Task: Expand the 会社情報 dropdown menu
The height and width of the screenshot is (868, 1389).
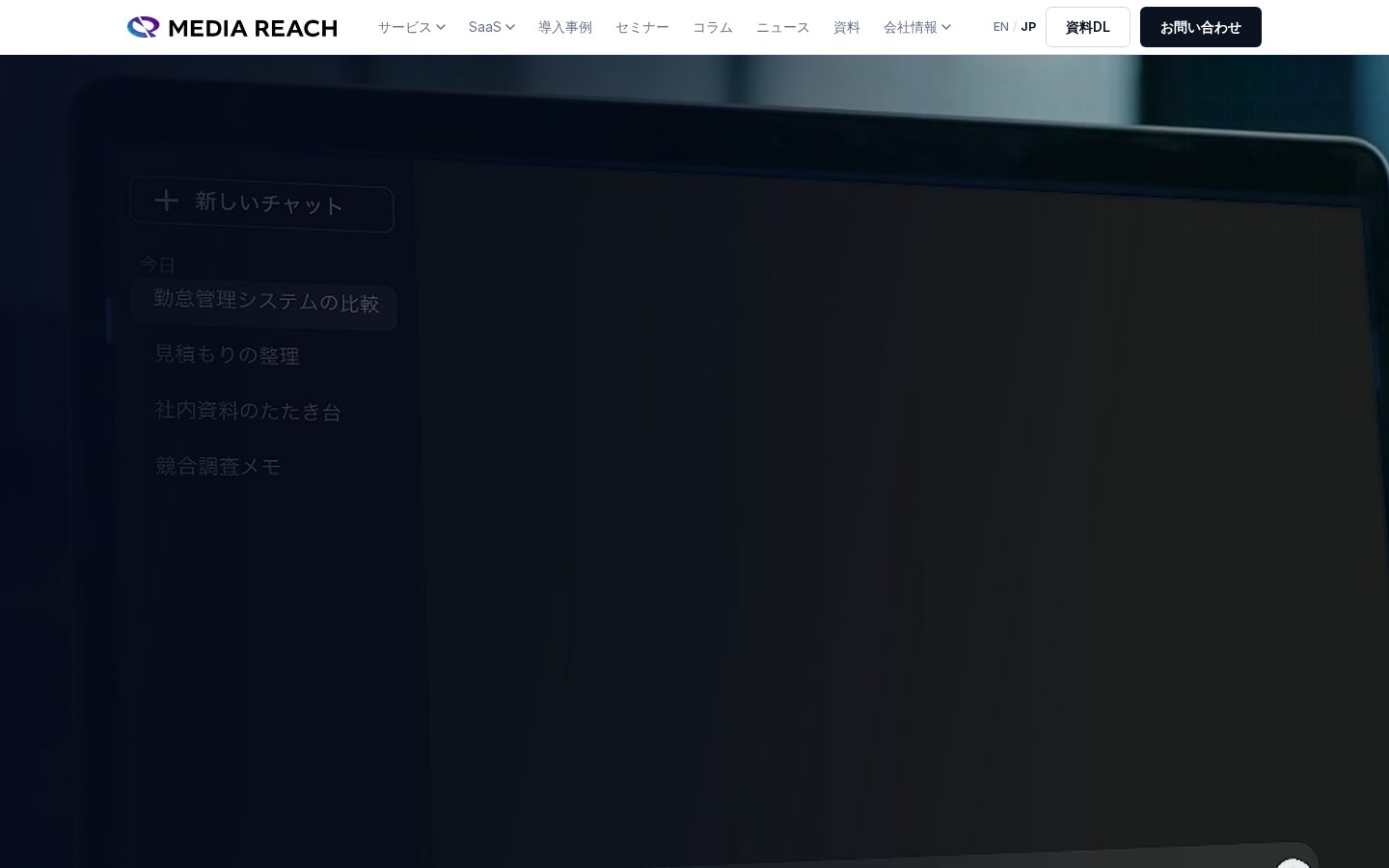Action: 917,27
